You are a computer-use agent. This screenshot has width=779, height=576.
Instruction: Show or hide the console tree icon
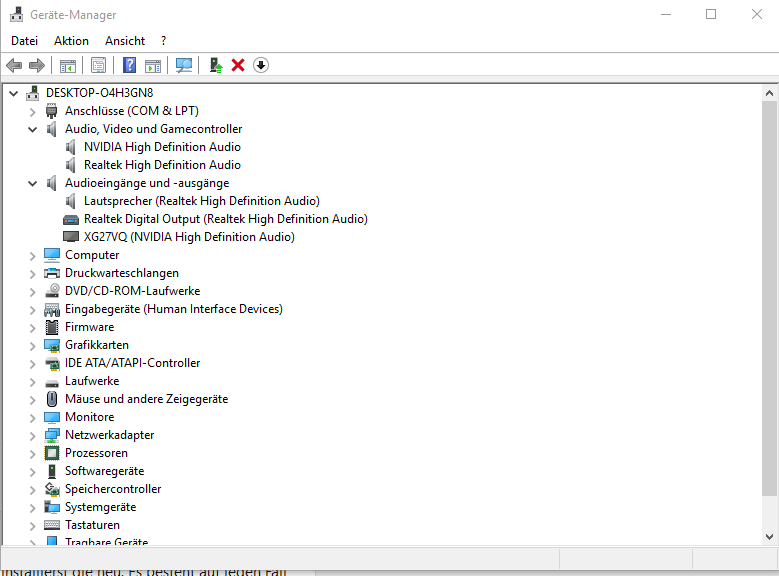pyautogui.click(x=68, y=65)
